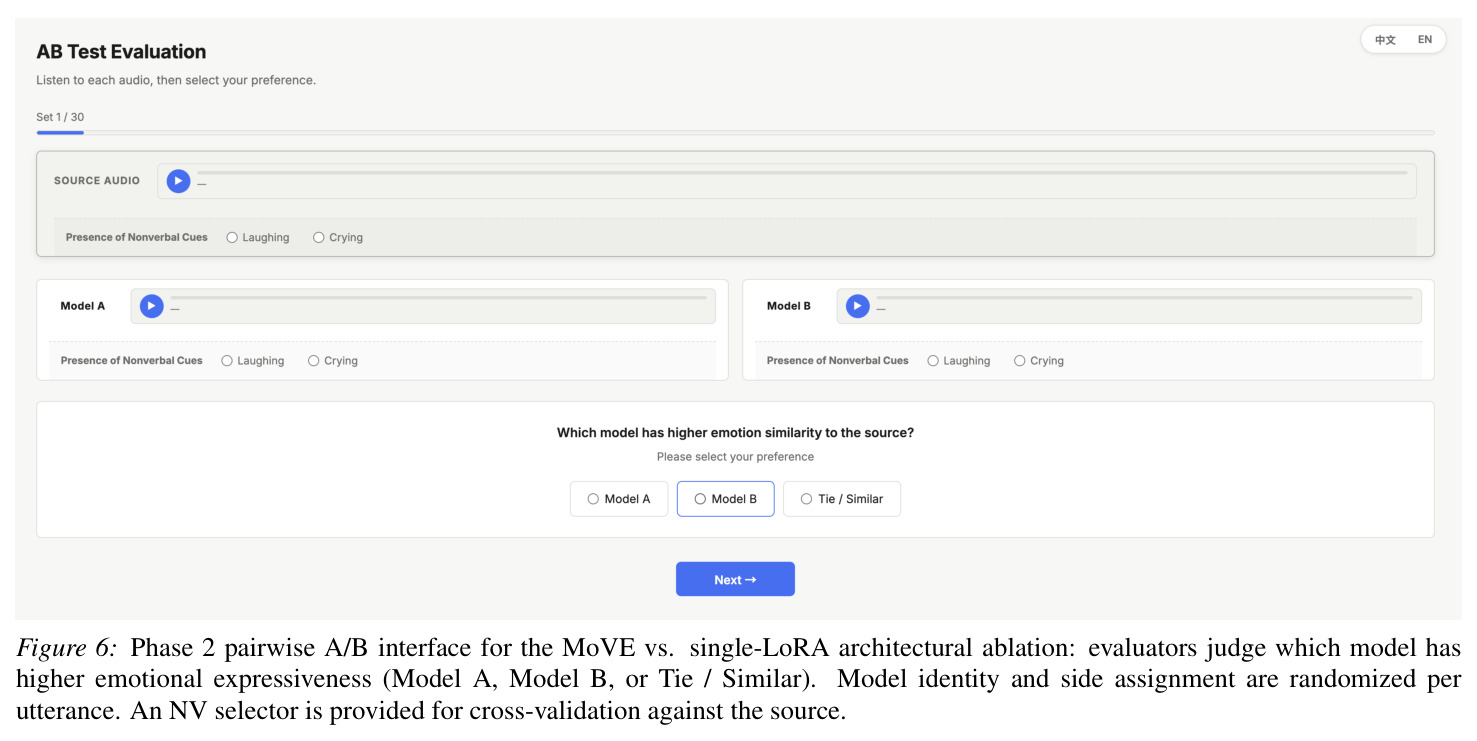Click the AB Test Evaluation heading
This screenshot has height=741, width=1477.
pos(121,52)
